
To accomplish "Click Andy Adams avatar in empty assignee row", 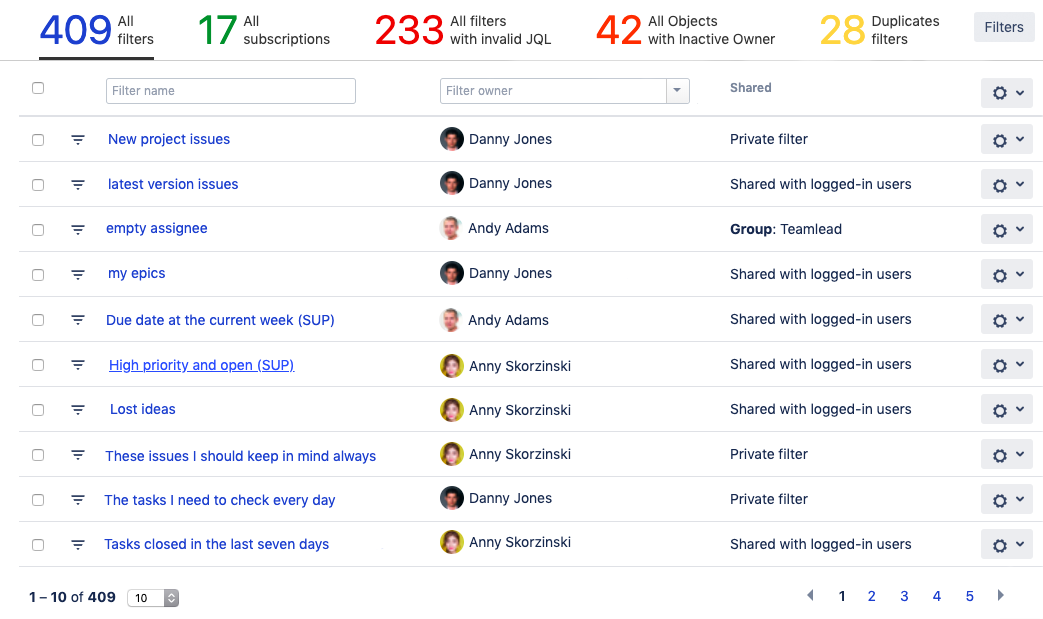I will click(451, 229).
